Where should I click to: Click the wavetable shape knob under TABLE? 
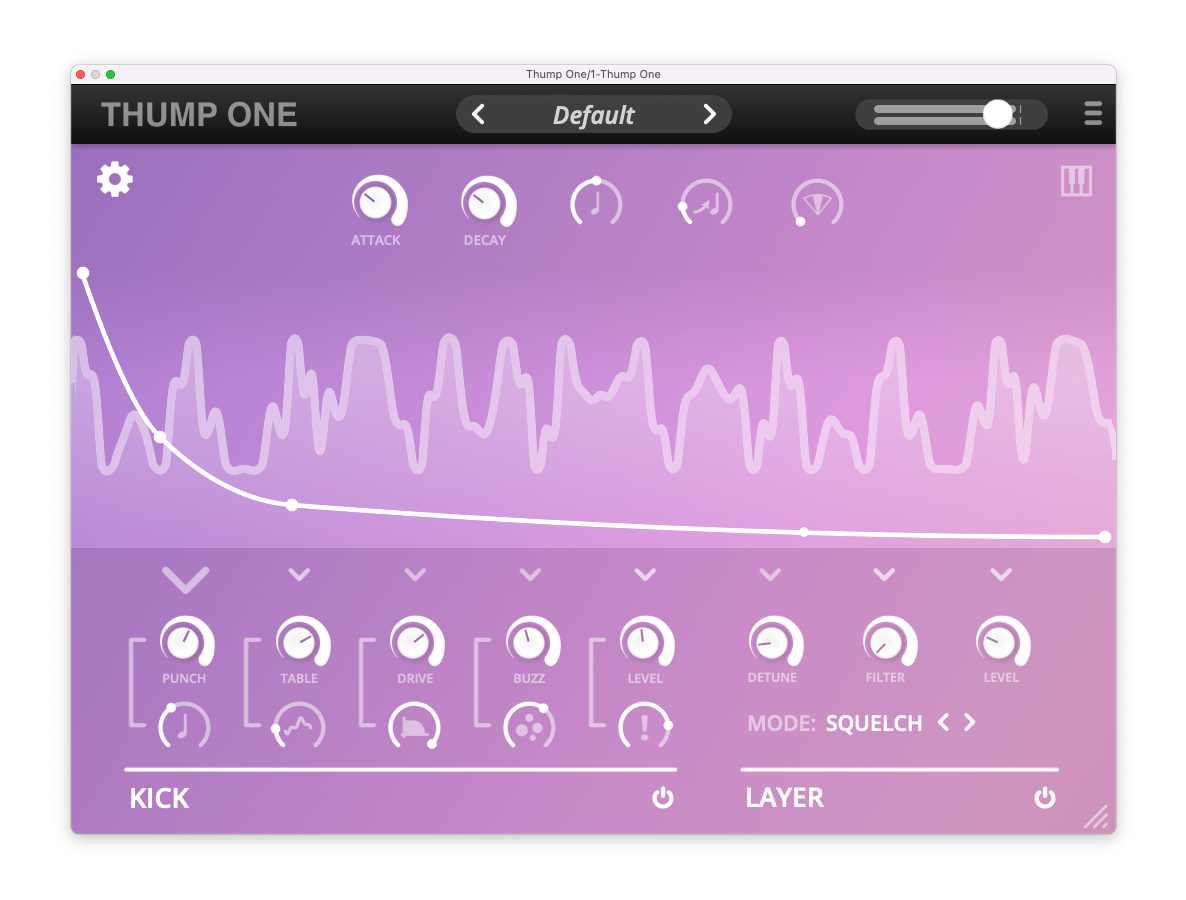pyautogui.click(x=299, y=725)
